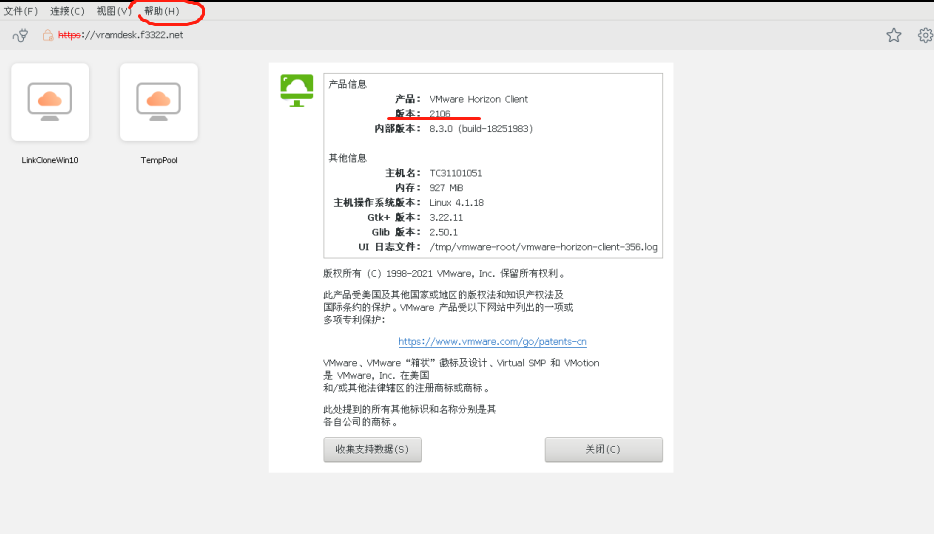
Task: Open the 帮助(H) menu
Action: (161, 11)
